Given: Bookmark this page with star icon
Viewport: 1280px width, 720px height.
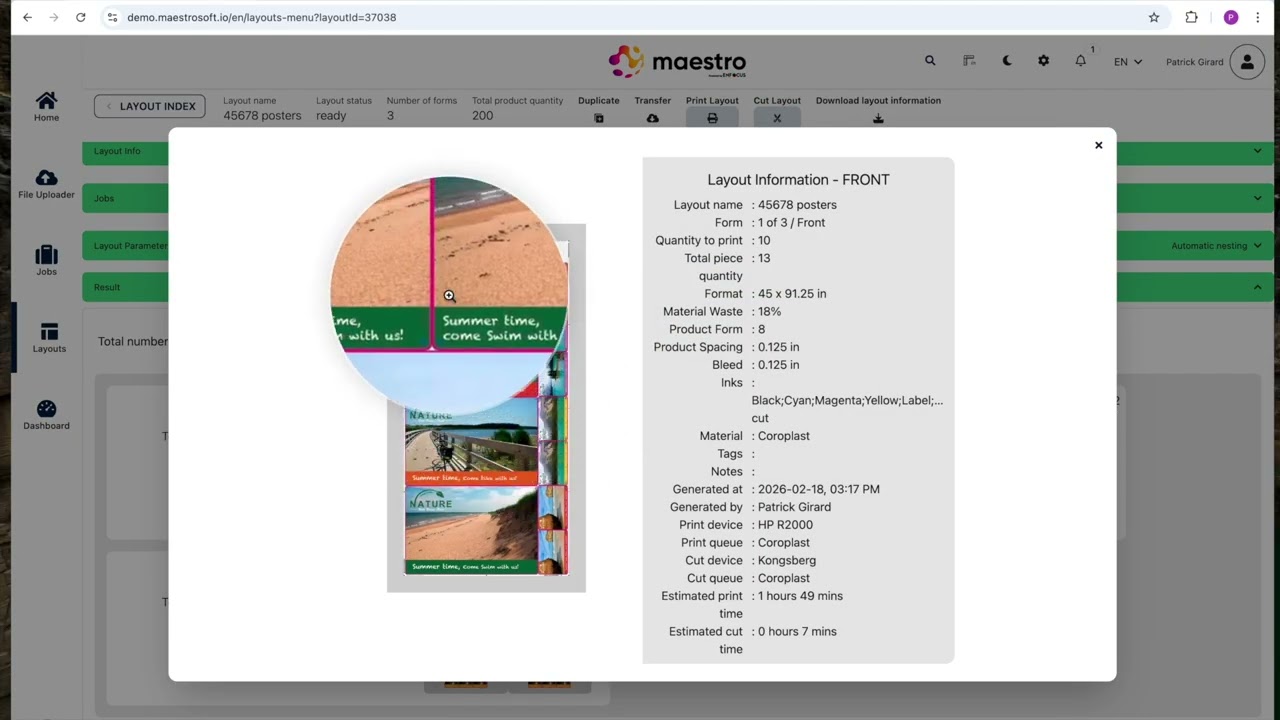Looking at the screenshot, I should (1154, 17).
